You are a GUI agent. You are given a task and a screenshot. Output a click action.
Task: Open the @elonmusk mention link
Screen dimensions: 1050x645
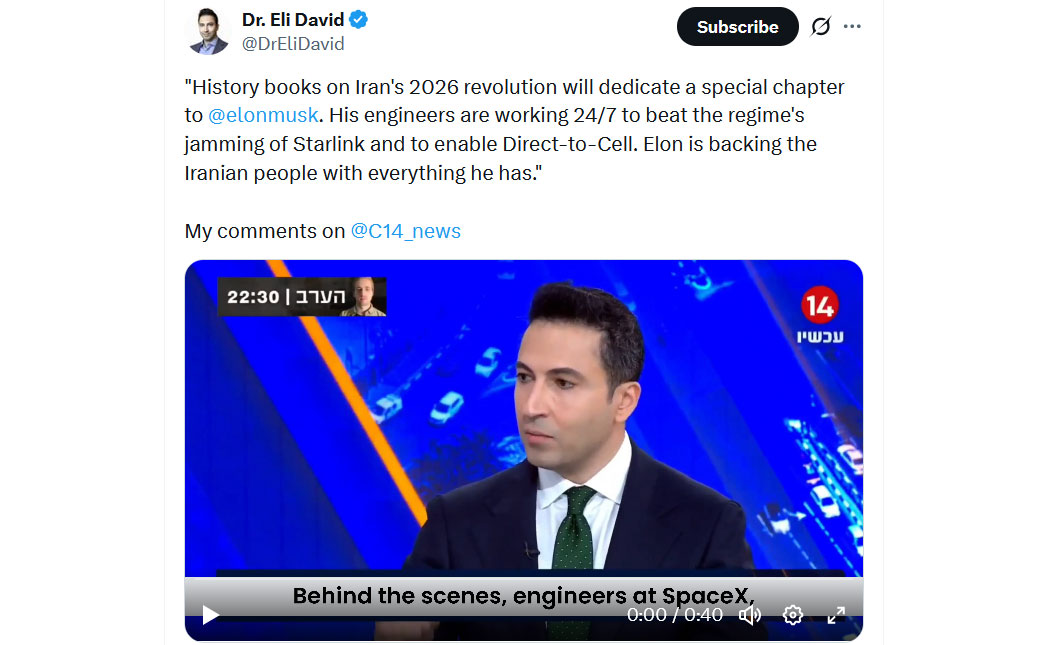[263, 115]
